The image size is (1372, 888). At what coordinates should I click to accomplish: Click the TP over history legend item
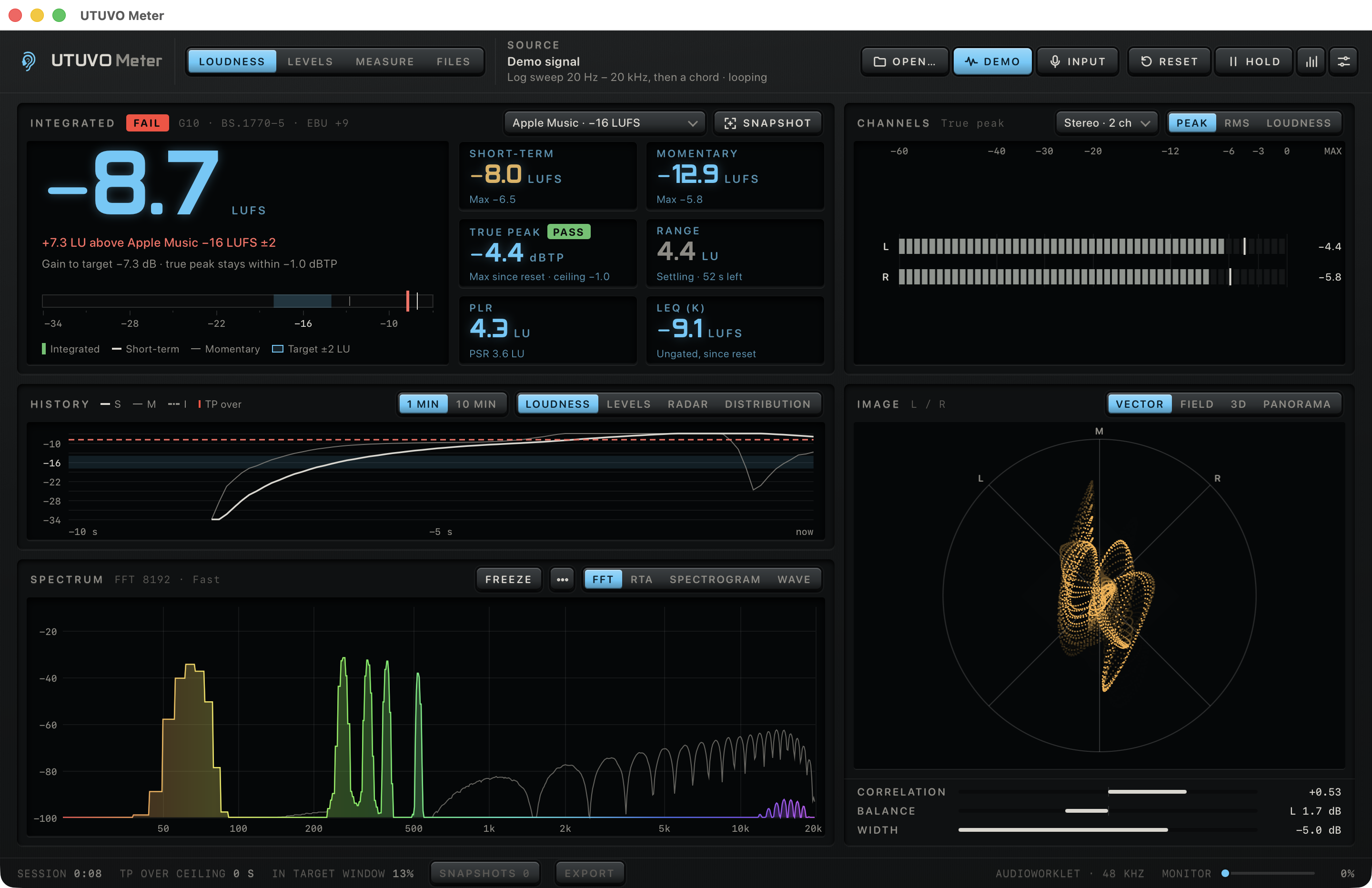[x=219, y=404]
